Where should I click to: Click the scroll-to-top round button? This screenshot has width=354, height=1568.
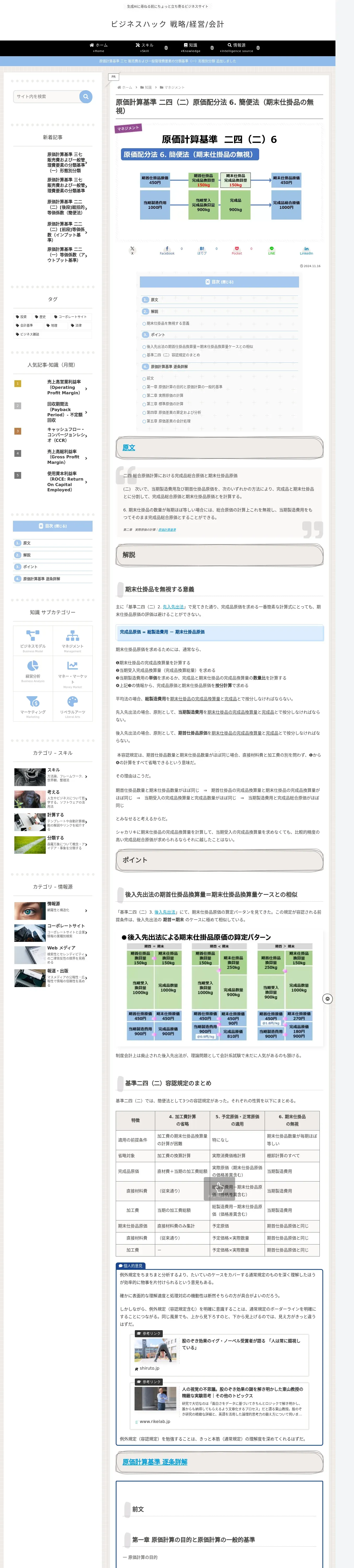click(327, 999)
